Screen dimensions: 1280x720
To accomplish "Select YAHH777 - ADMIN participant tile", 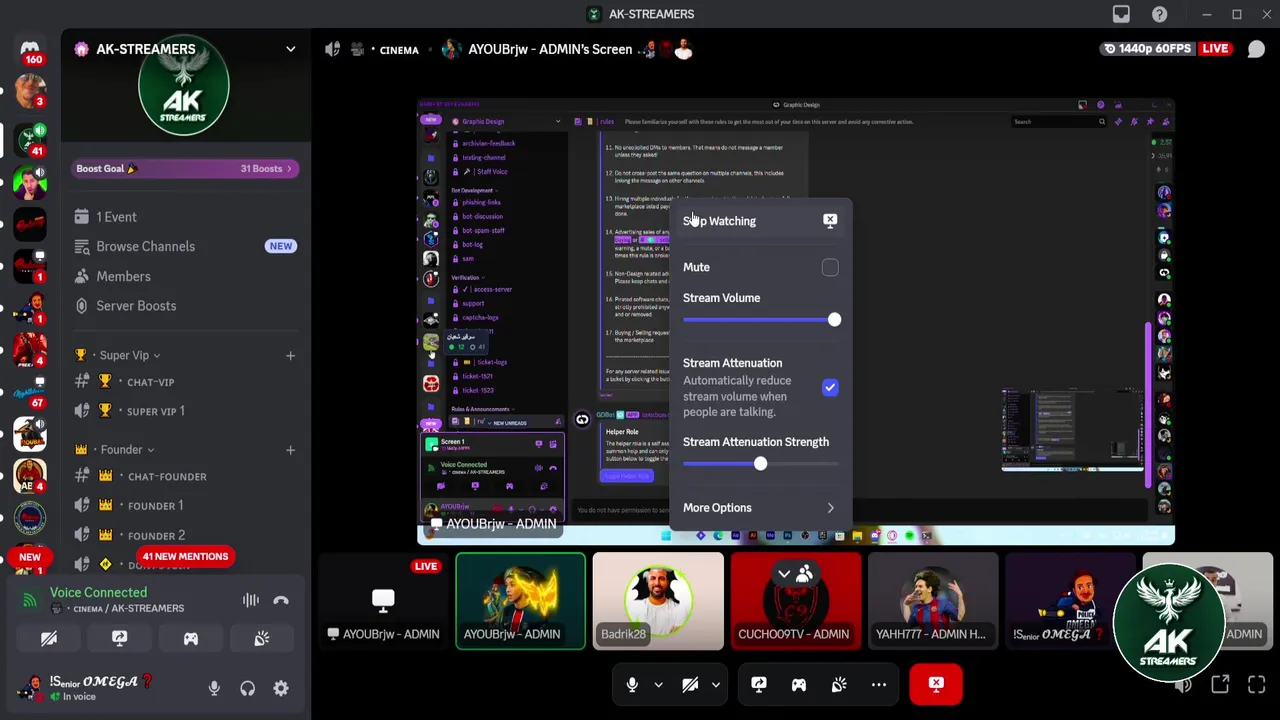I will point(933,602).
